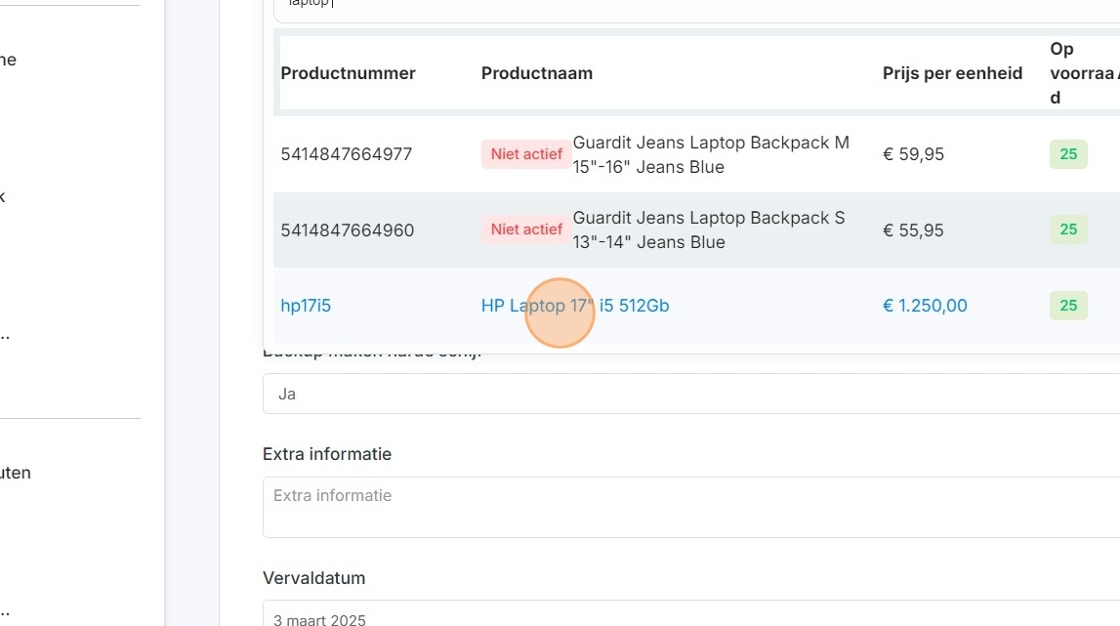Viewport: 1120px width, 626px height.
Task: Click the € 1.250,00 price link
Action: [x=925, y=306]
